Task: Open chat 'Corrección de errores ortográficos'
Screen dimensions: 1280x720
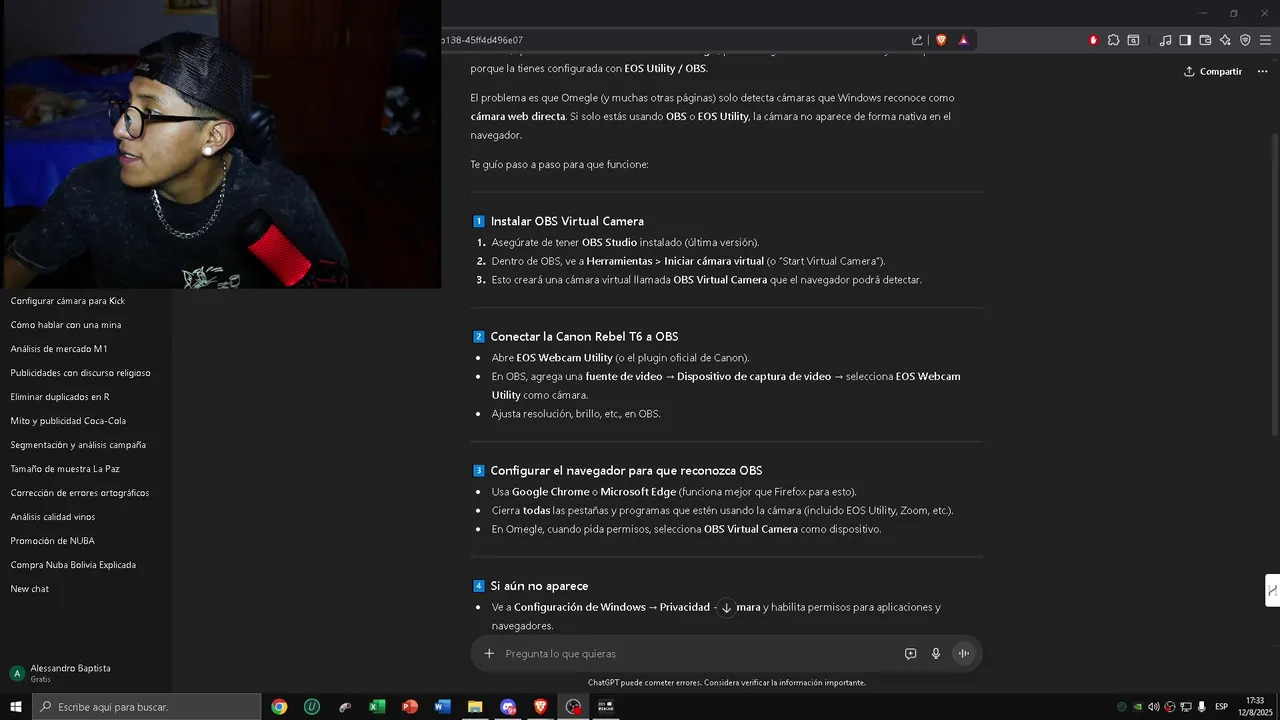Action: tap(80, 493)
